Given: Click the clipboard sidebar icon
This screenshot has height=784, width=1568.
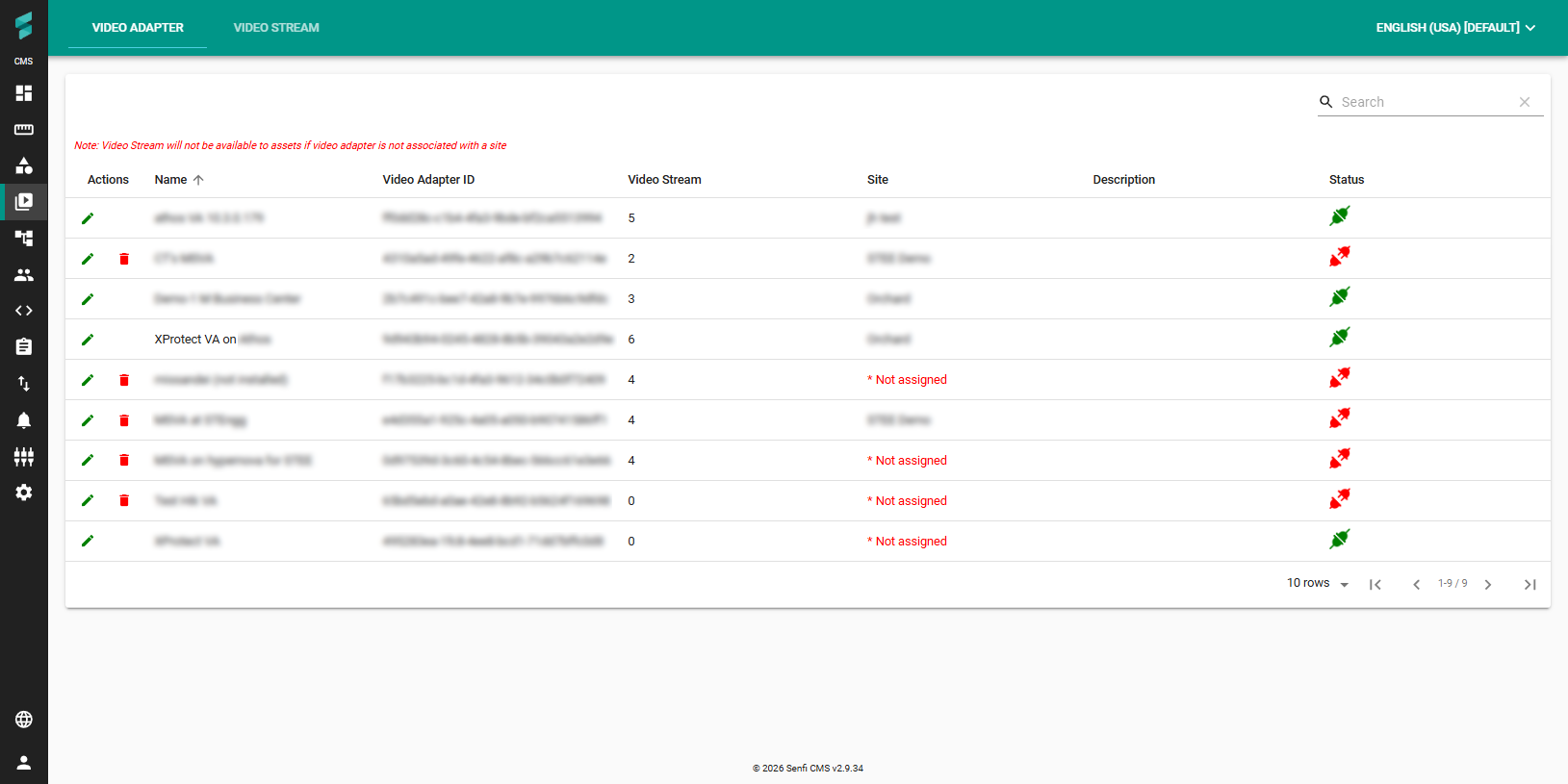Looking at the screenshot, I should [24, 347].
